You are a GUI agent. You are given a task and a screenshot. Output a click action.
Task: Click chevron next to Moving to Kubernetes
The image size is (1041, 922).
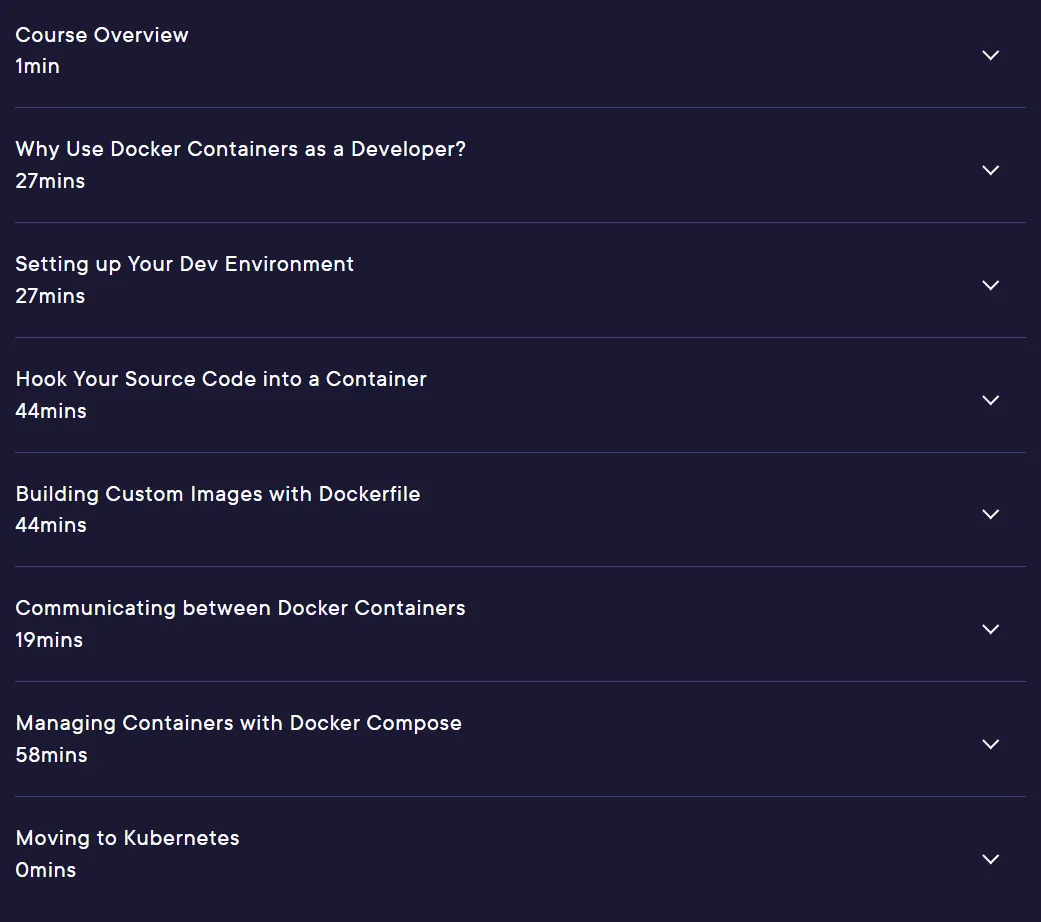(x=991, y=858)
